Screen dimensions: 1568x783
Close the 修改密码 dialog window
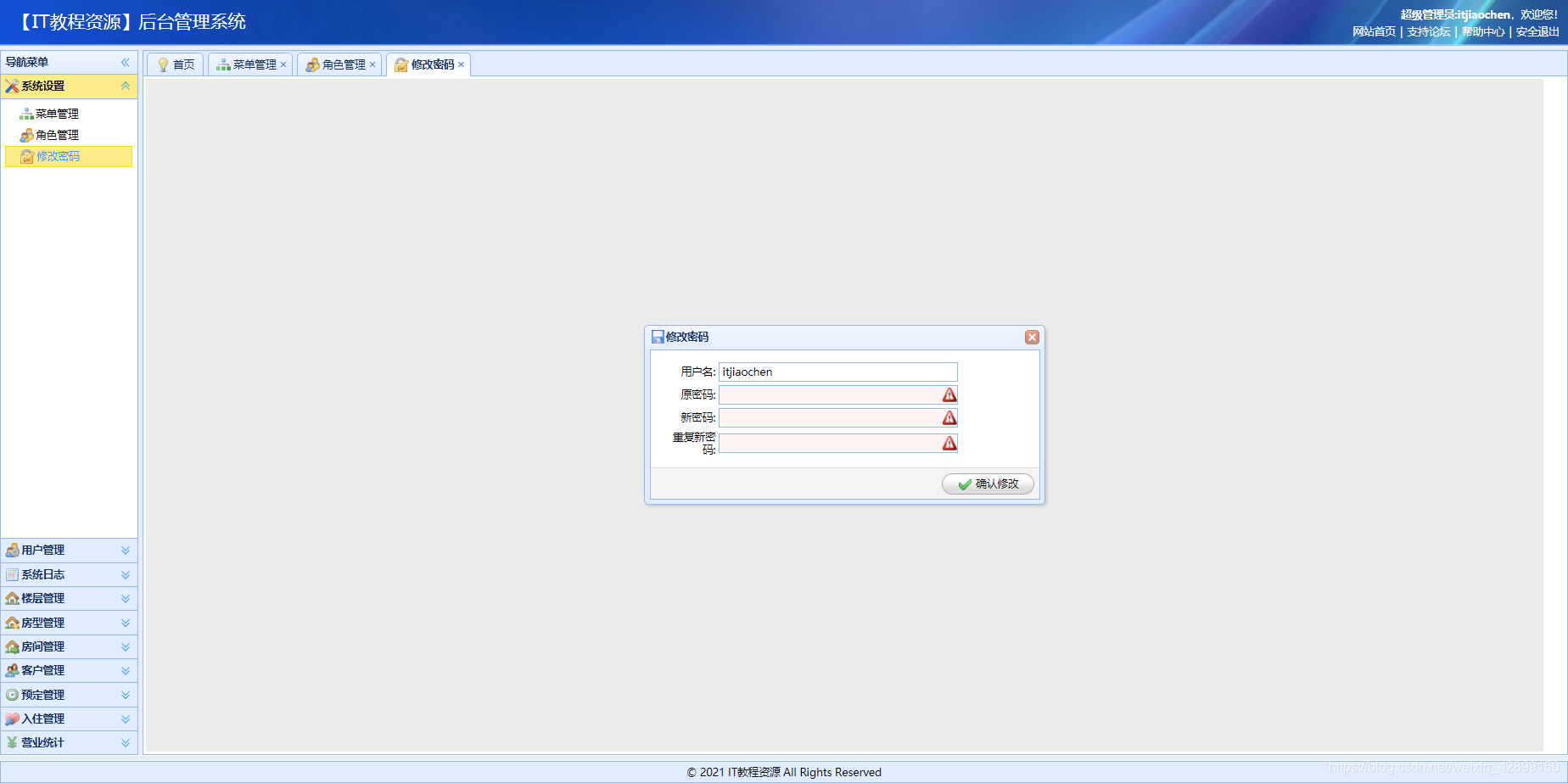click(x=1032, y=337)
